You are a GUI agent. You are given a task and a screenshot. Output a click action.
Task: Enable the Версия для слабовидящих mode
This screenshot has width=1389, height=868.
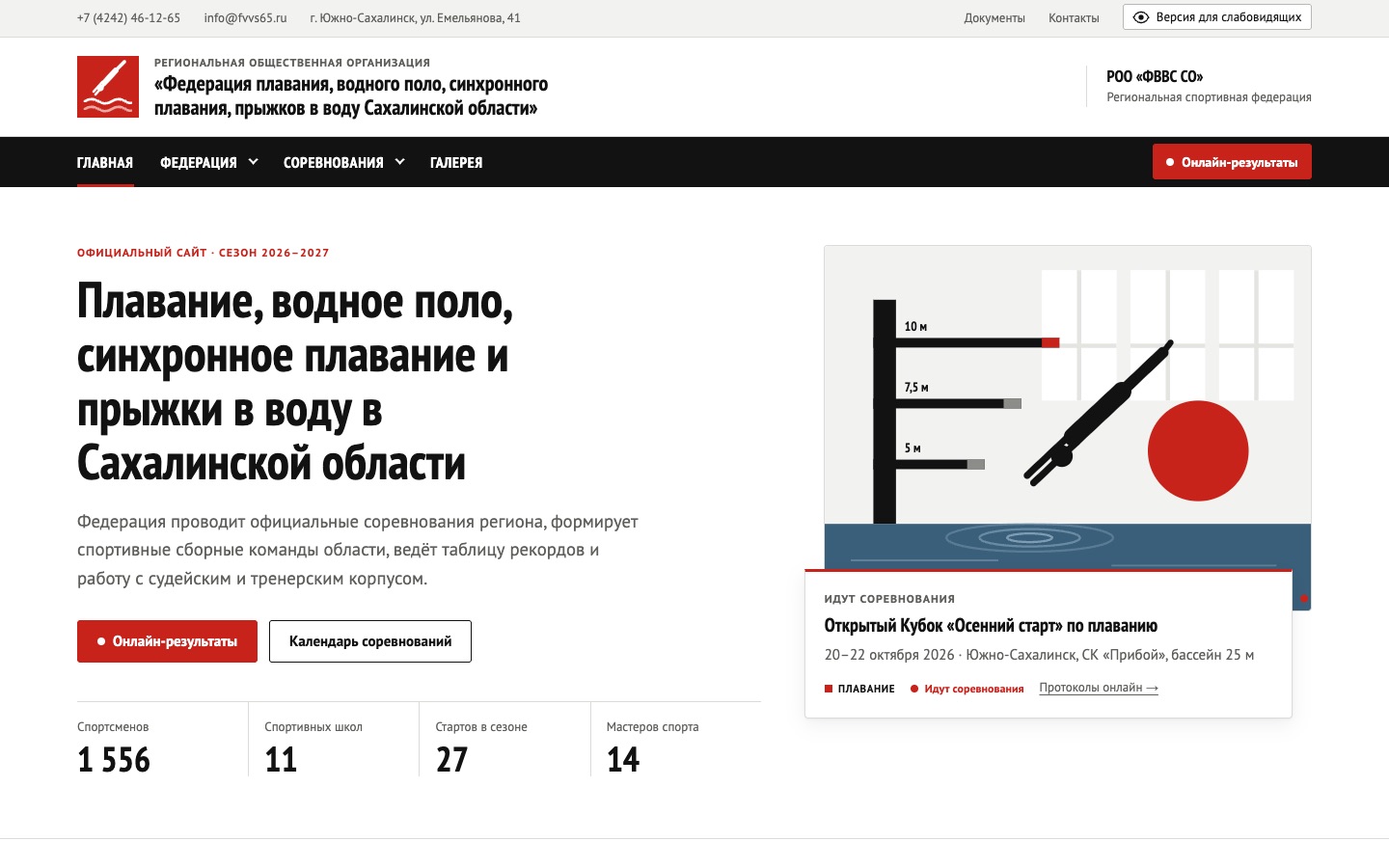pos(1217,17)
